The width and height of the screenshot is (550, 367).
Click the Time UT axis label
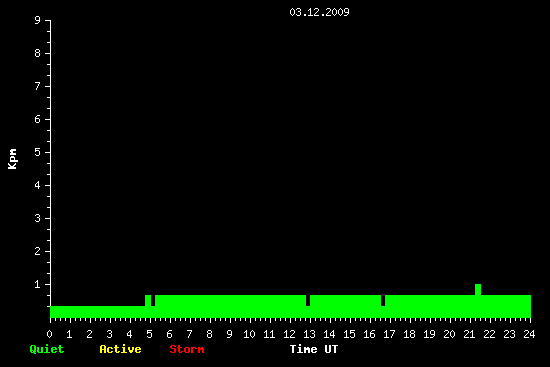click(314, 349)
